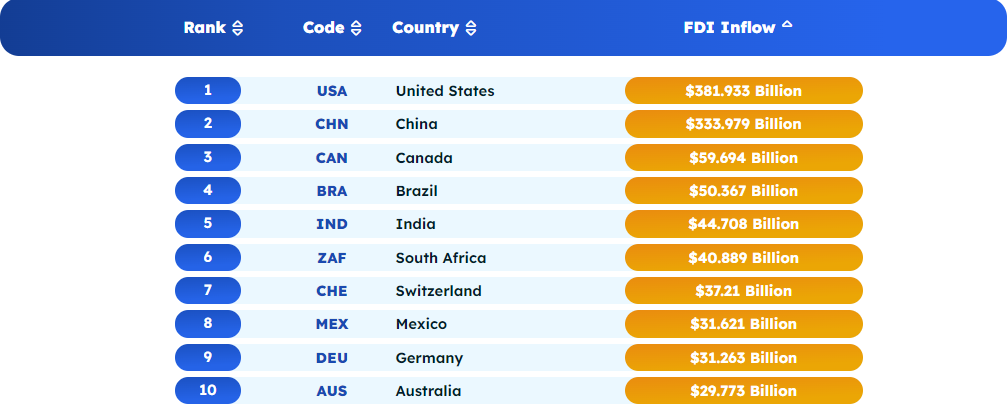Toggle FDI Inflow sort direction arrow

pos(787,25)
